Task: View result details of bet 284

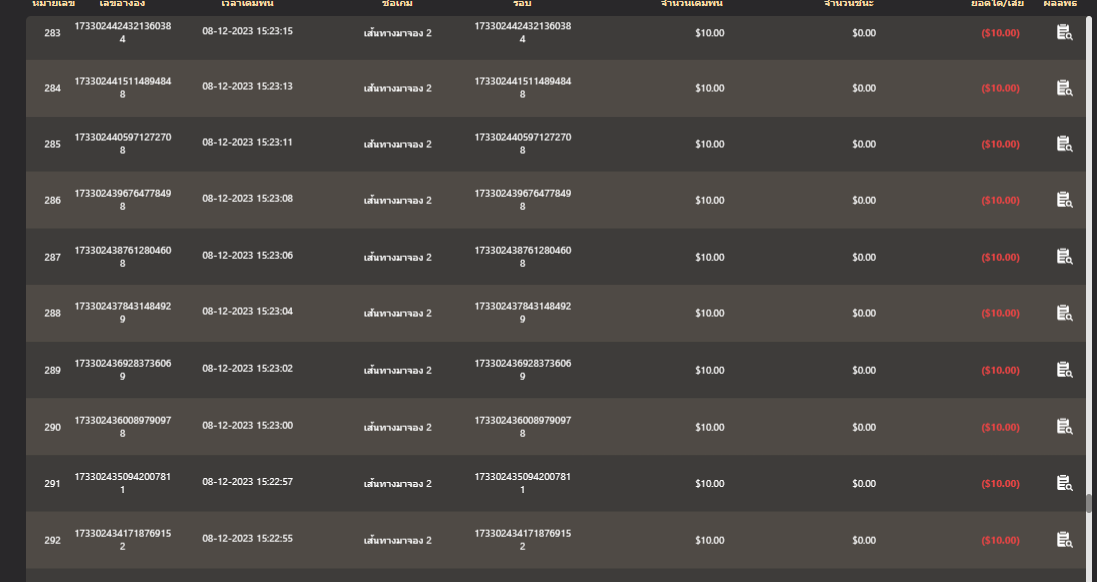Action: 1064,88
